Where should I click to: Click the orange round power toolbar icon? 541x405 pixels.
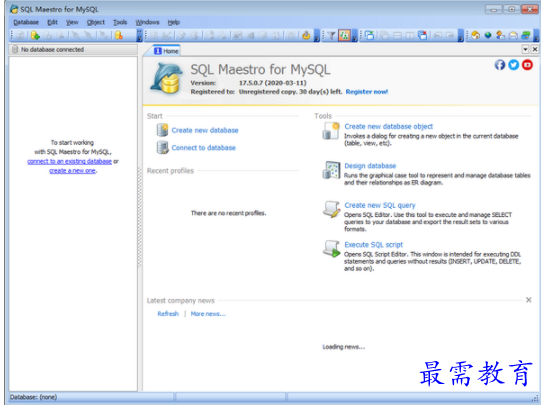pyautogui.click(x=306, y=35)
